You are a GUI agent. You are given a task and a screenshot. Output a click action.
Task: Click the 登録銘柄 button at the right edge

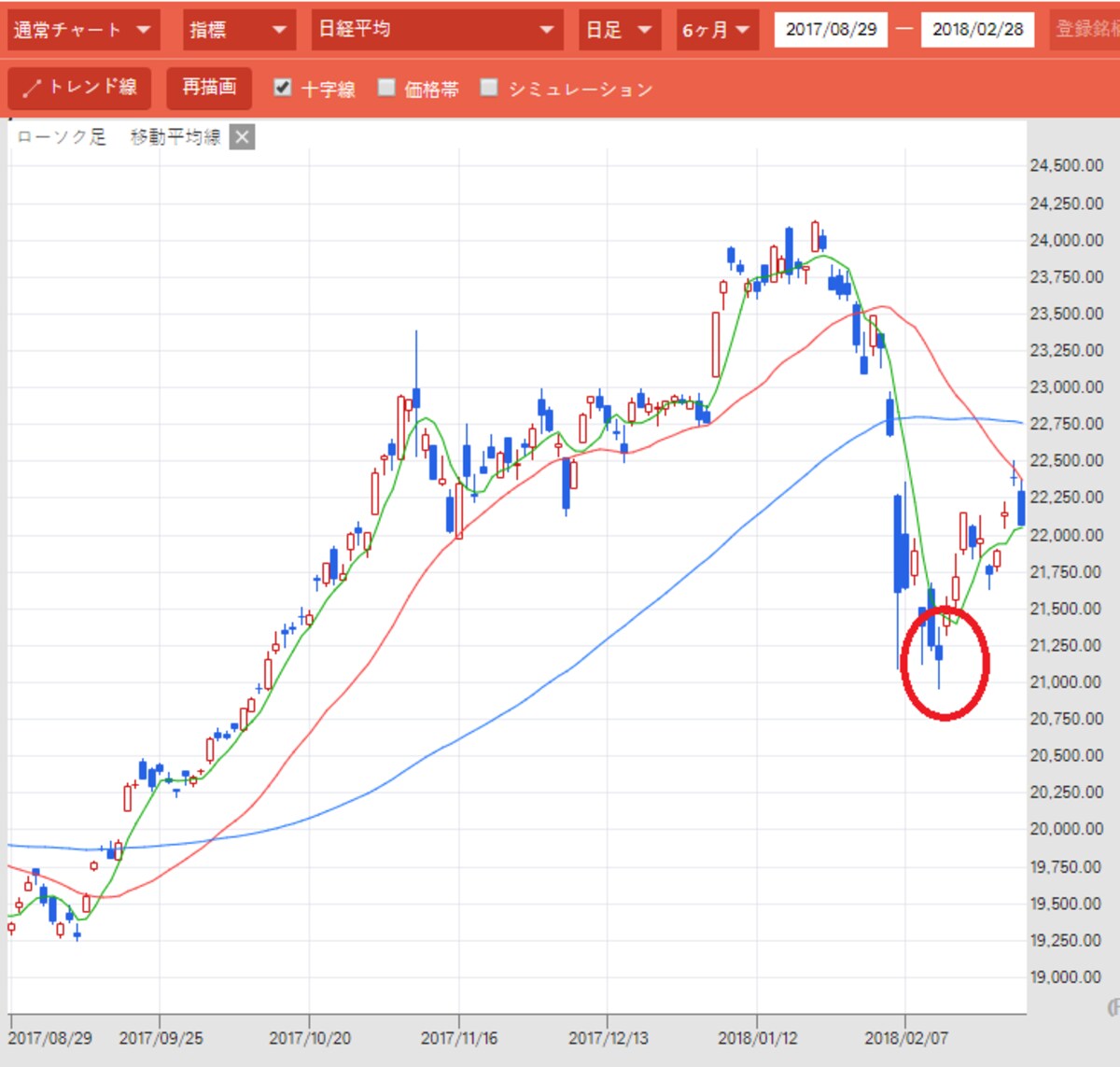(x=1085, y=30)
